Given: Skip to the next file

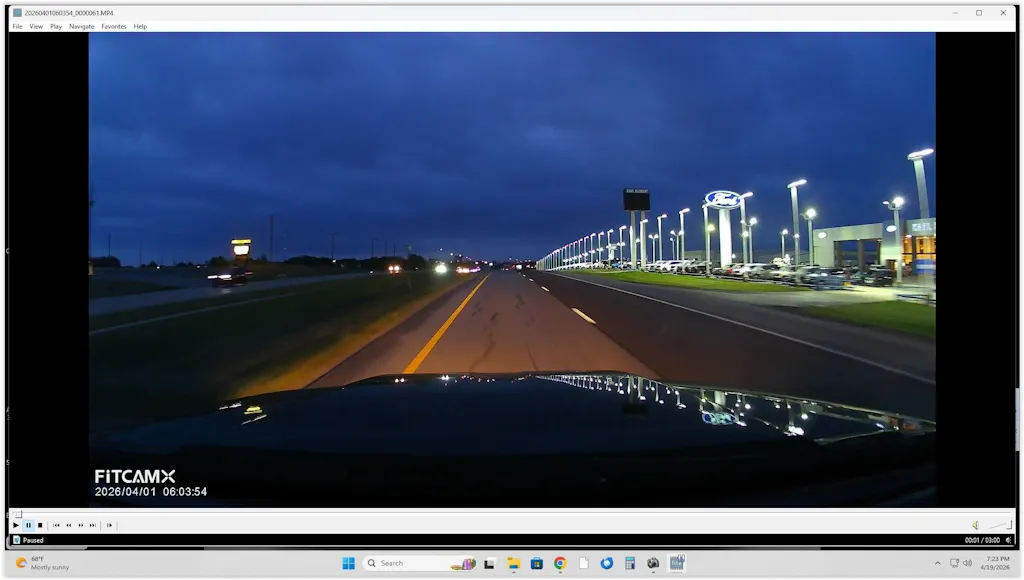Looking at the screenshot, I should [x=93, y=525].
